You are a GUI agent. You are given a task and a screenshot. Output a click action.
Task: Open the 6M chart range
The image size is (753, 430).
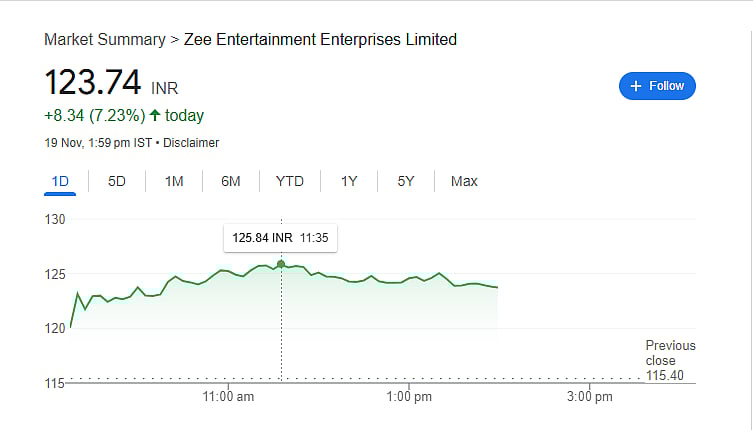[x=231, y=181]
